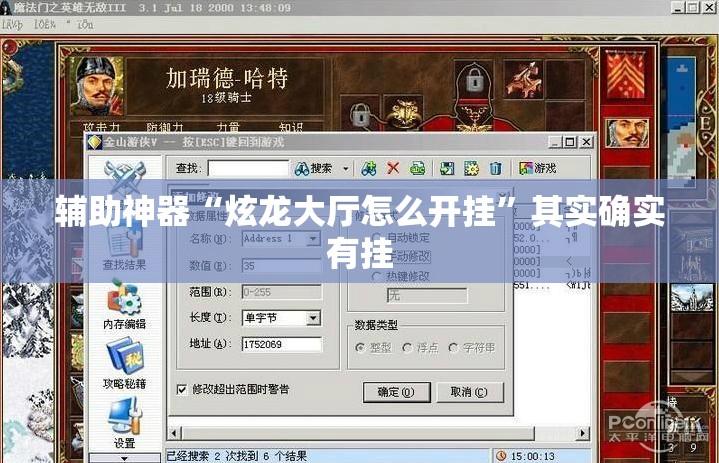This screenshot has height=463, width=719.
Task: Click the hotkey box showing 无
Action: pos(427,296)
